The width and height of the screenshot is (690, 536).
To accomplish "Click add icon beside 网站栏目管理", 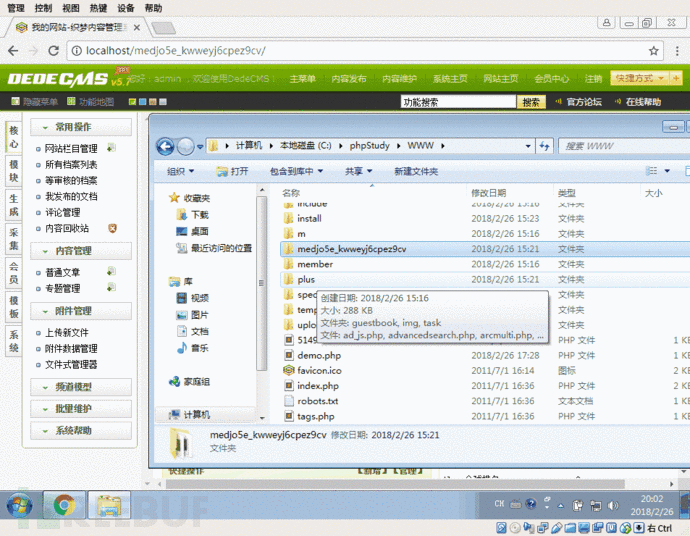I will click(x=112, y=148).
